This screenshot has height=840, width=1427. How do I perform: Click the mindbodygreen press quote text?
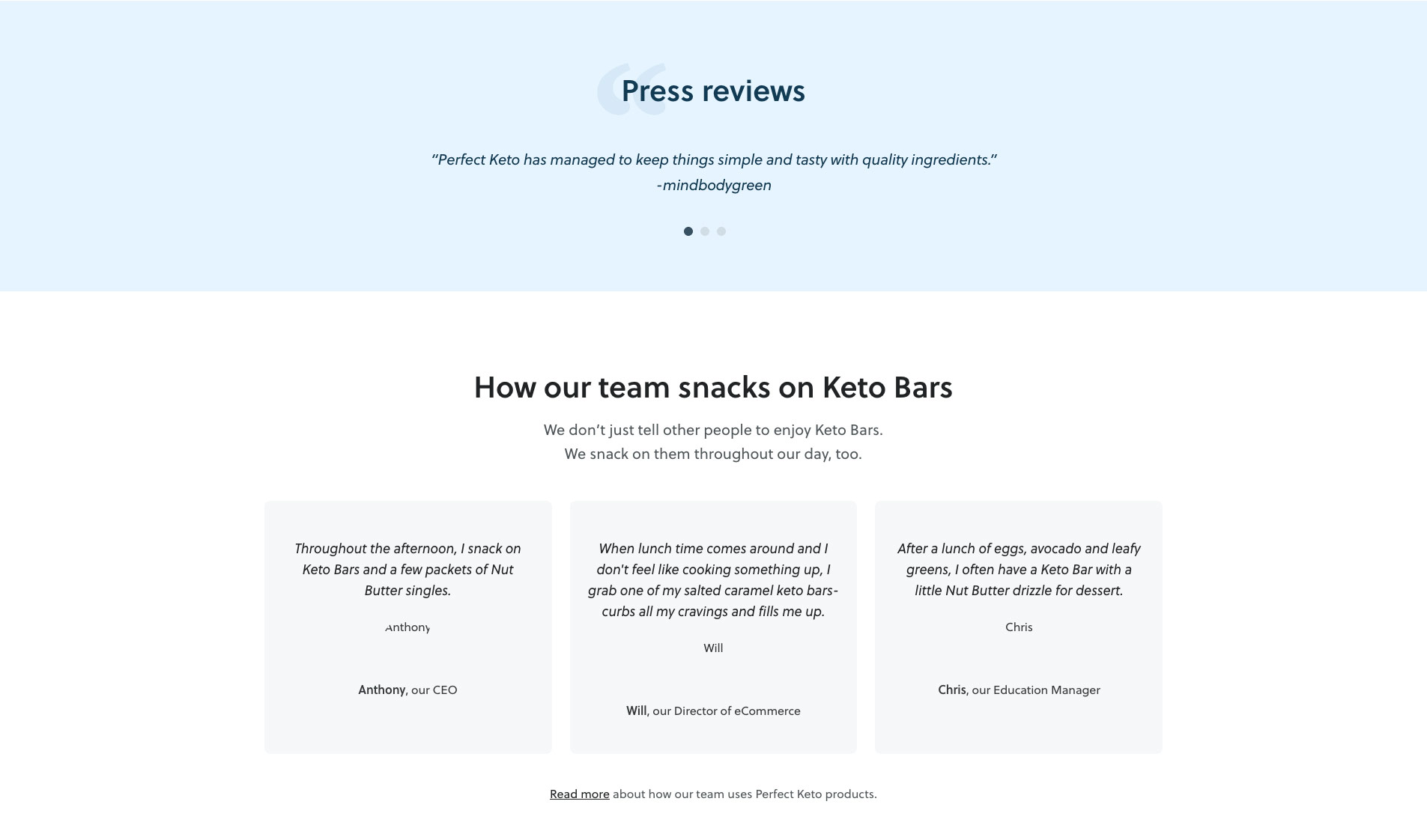click(x=714, y=159)
